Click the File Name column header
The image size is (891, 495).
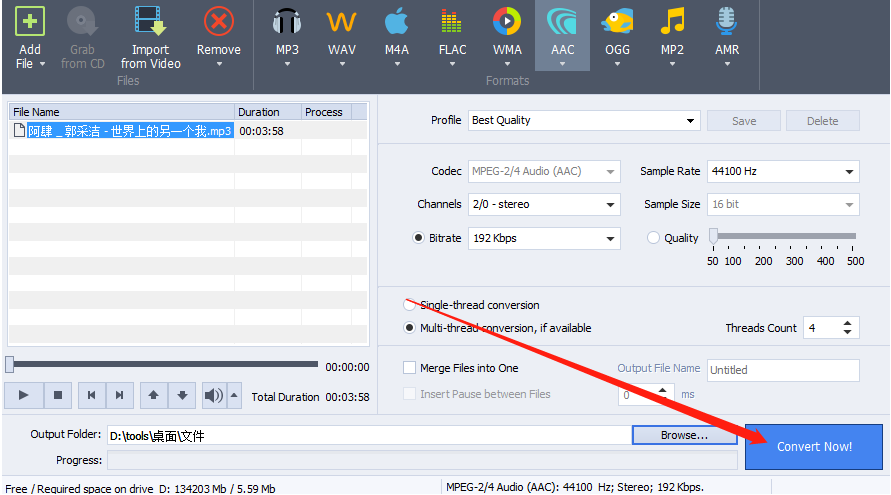coord(122,112)
